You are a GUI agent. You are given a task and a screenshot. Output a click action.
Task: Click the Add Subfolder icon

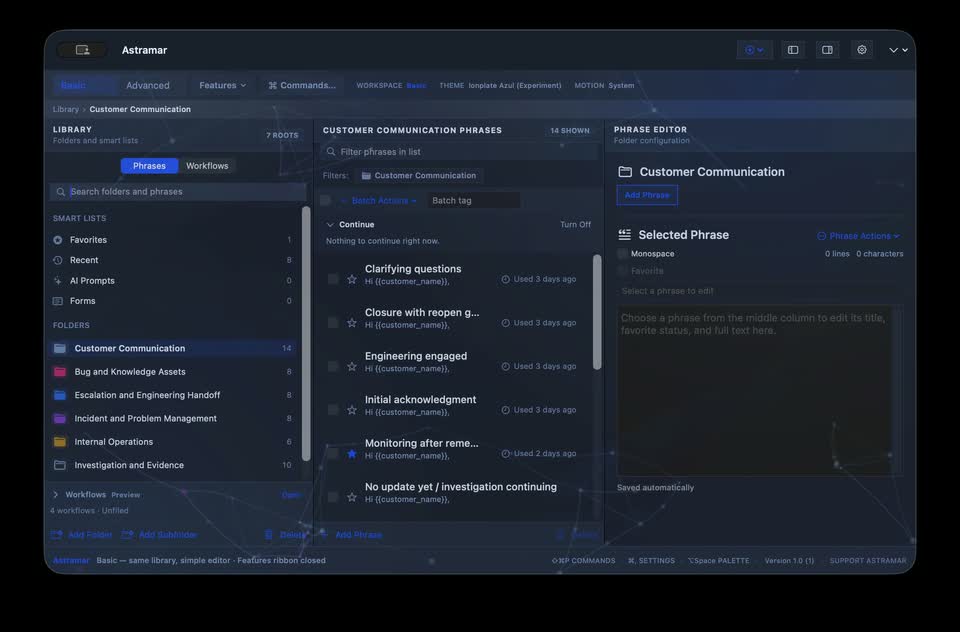coord(127,535)
